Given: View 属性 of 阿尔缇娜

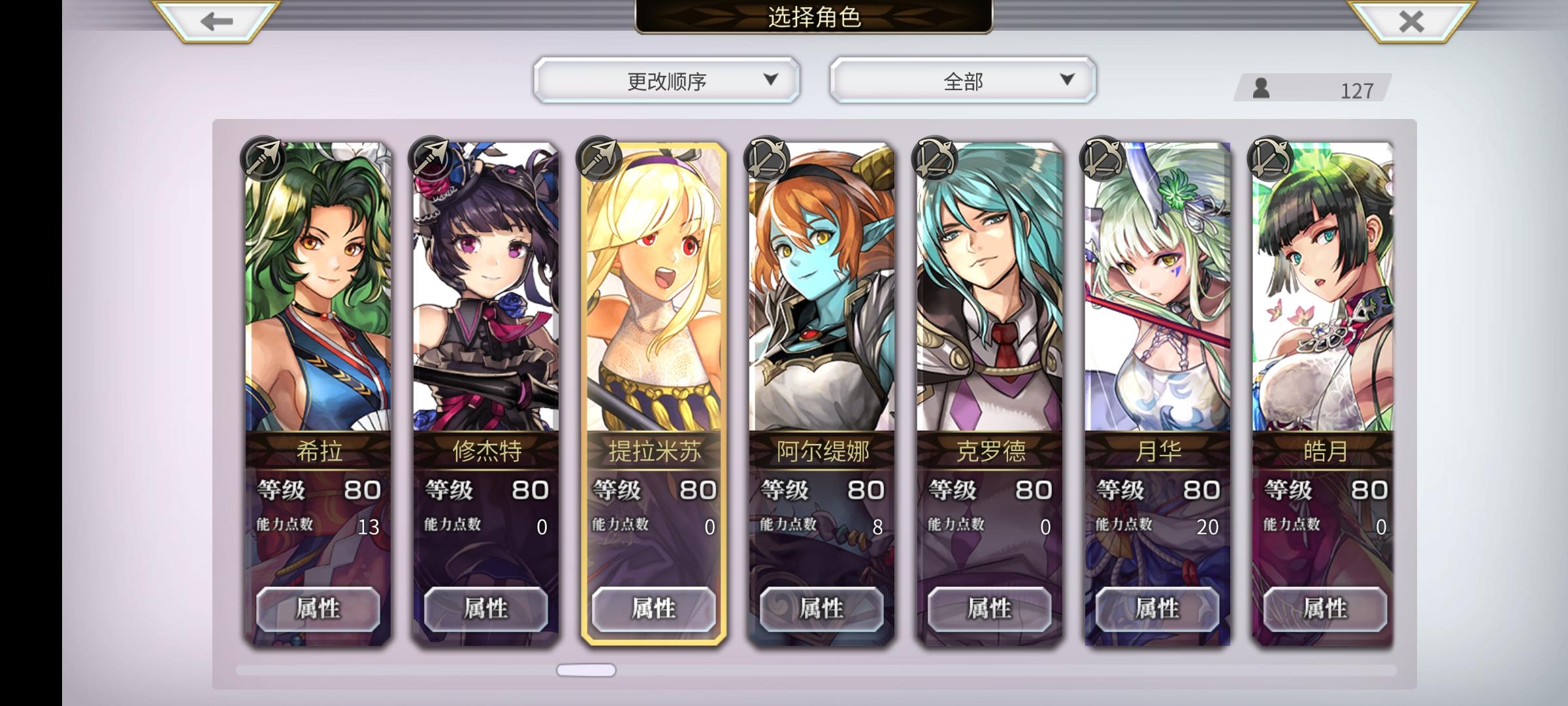Looking at the screenshot, I should pyautogui.click(x=821, y=609).
